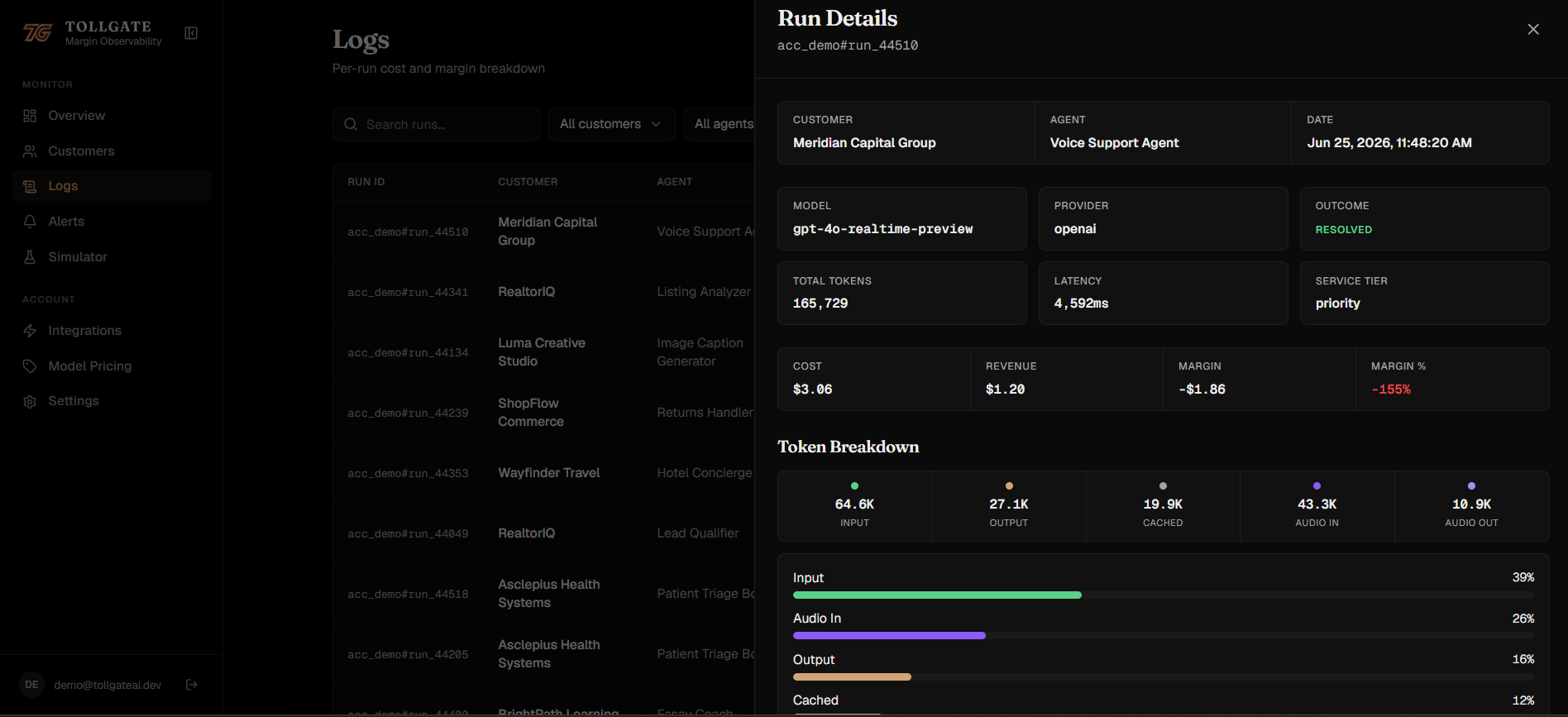This screenshot has width=1568, height=717.
Task: Select run acc_demo#run_44353 row ID
Action: pos(408,474)
